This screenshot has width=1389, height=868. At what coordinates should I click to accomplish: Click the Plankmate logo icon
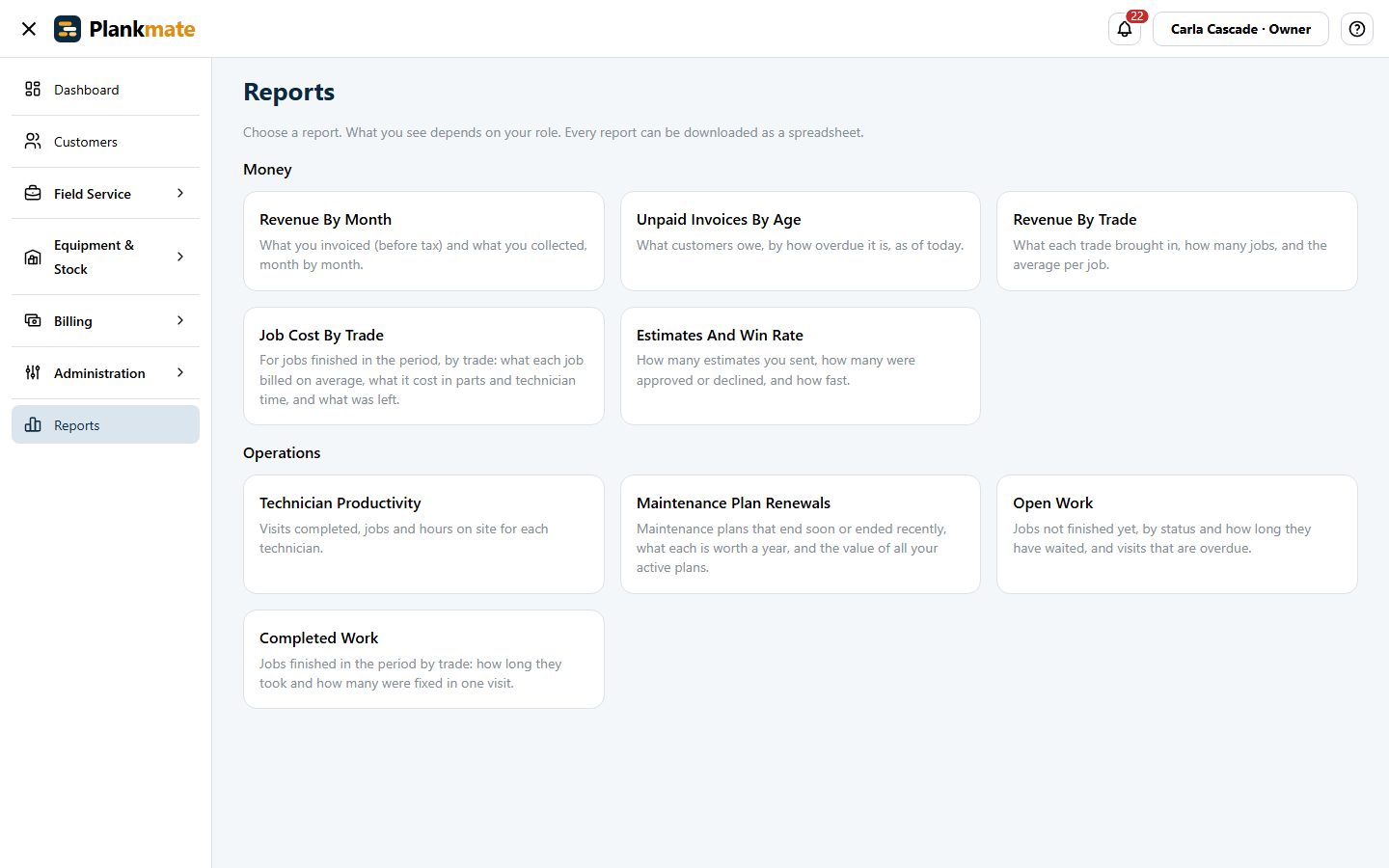tap(68, 29)
